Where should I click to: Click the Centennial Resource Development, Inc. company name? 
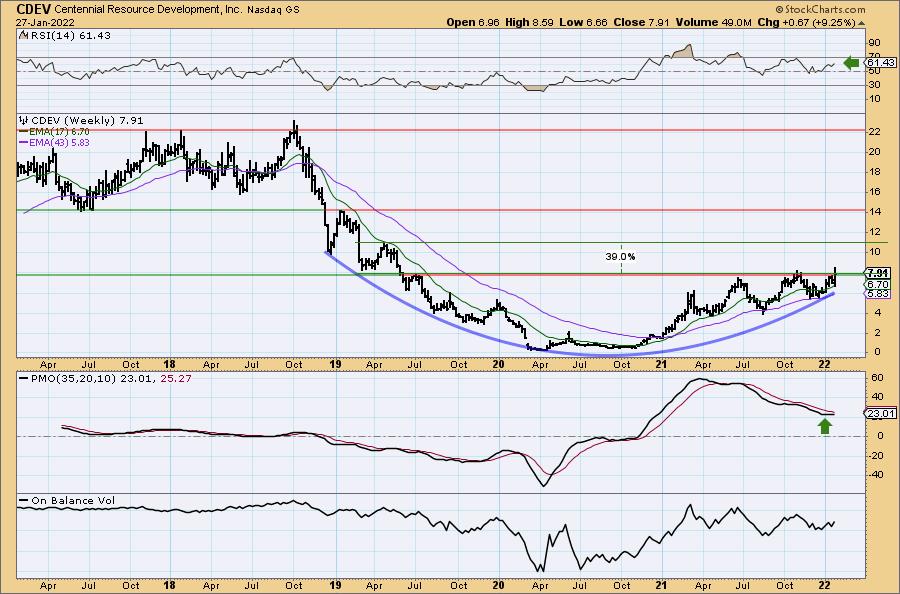[150, 10]
